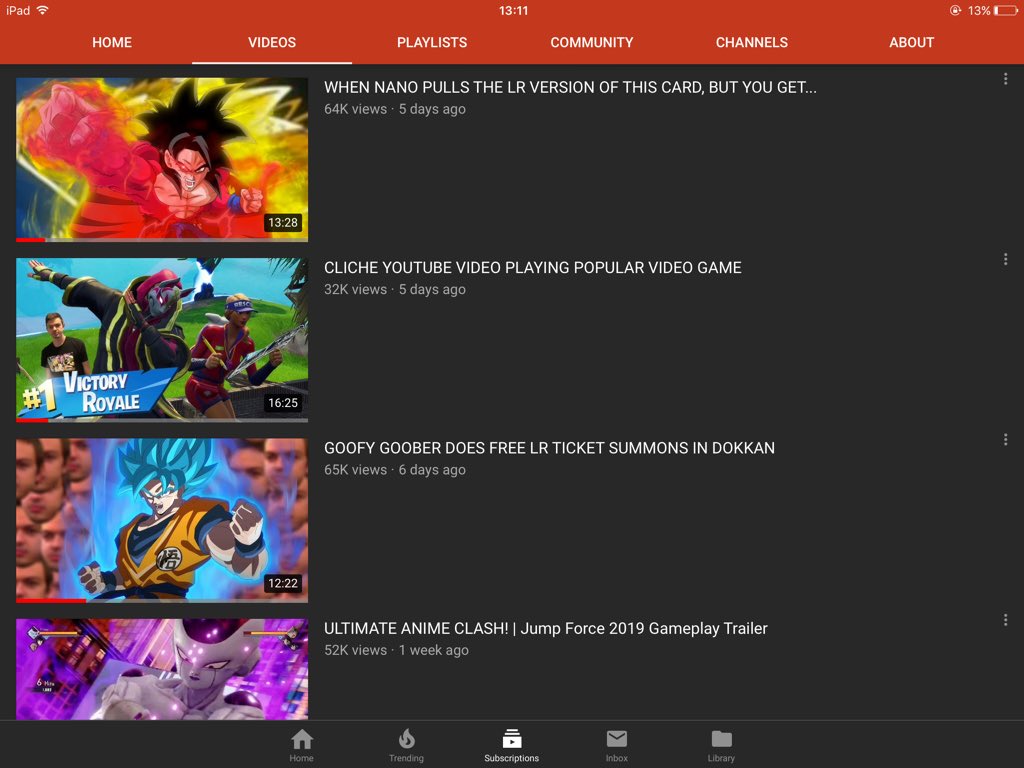Tap the '32K views · 5 days ago' text
The height and width of the screenshot is (768, 1024).
(x=394, y=289)
